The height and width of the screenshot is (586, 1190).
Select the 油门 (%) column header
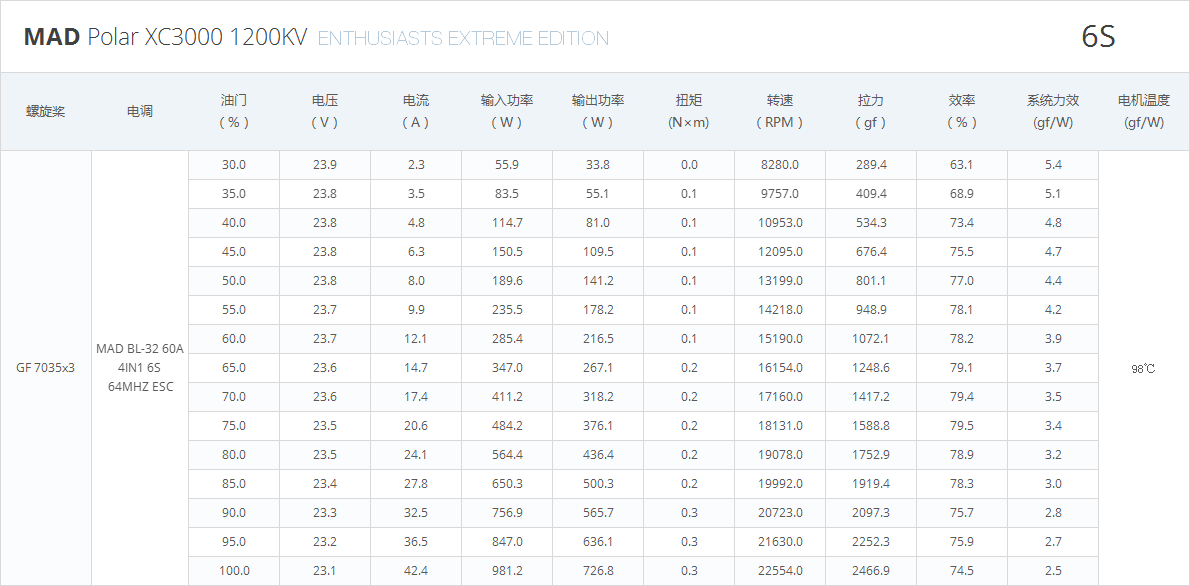pos(234,111)
